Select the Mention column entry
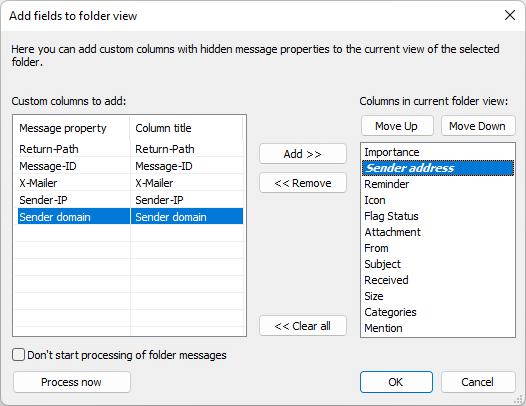The height and width of the screenshot is (406, 526). 438,328
